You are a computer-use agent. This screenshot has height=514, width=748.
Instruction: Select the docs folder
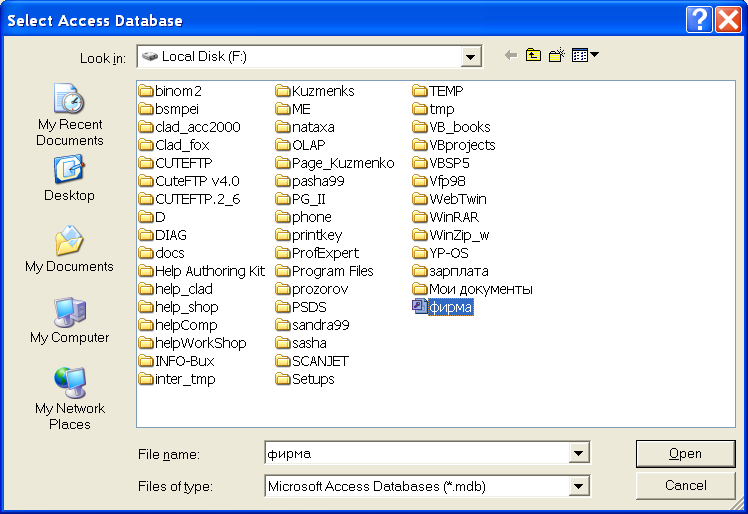pyautogui.click(x=161, y=253)
